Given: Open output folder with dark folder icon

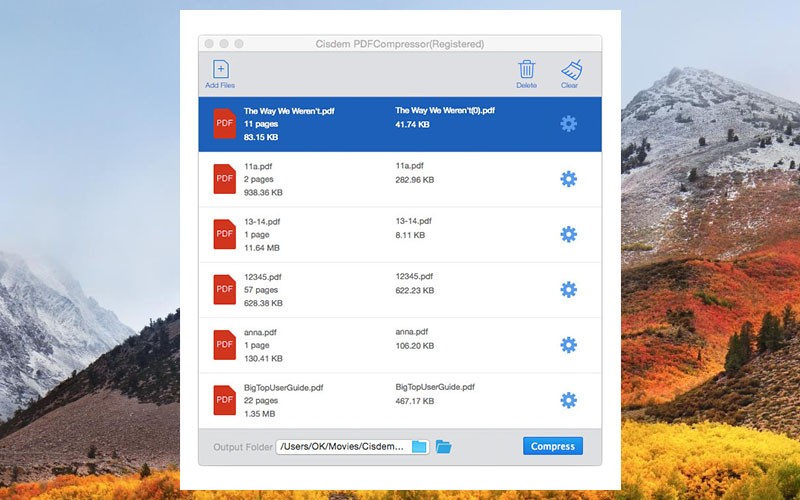Looking at the screenshot, I should [443, 446].
